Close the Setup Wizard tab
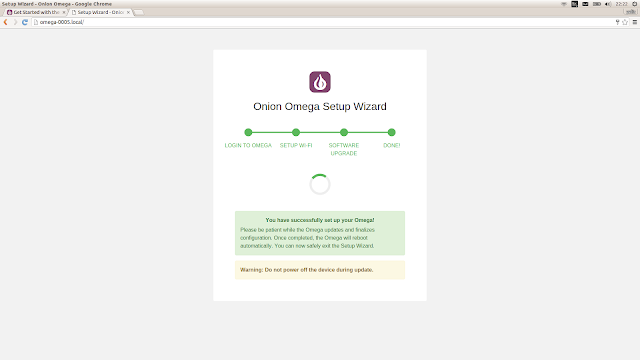The height and width of the screenshot is (360, 640). pos(128,12)
